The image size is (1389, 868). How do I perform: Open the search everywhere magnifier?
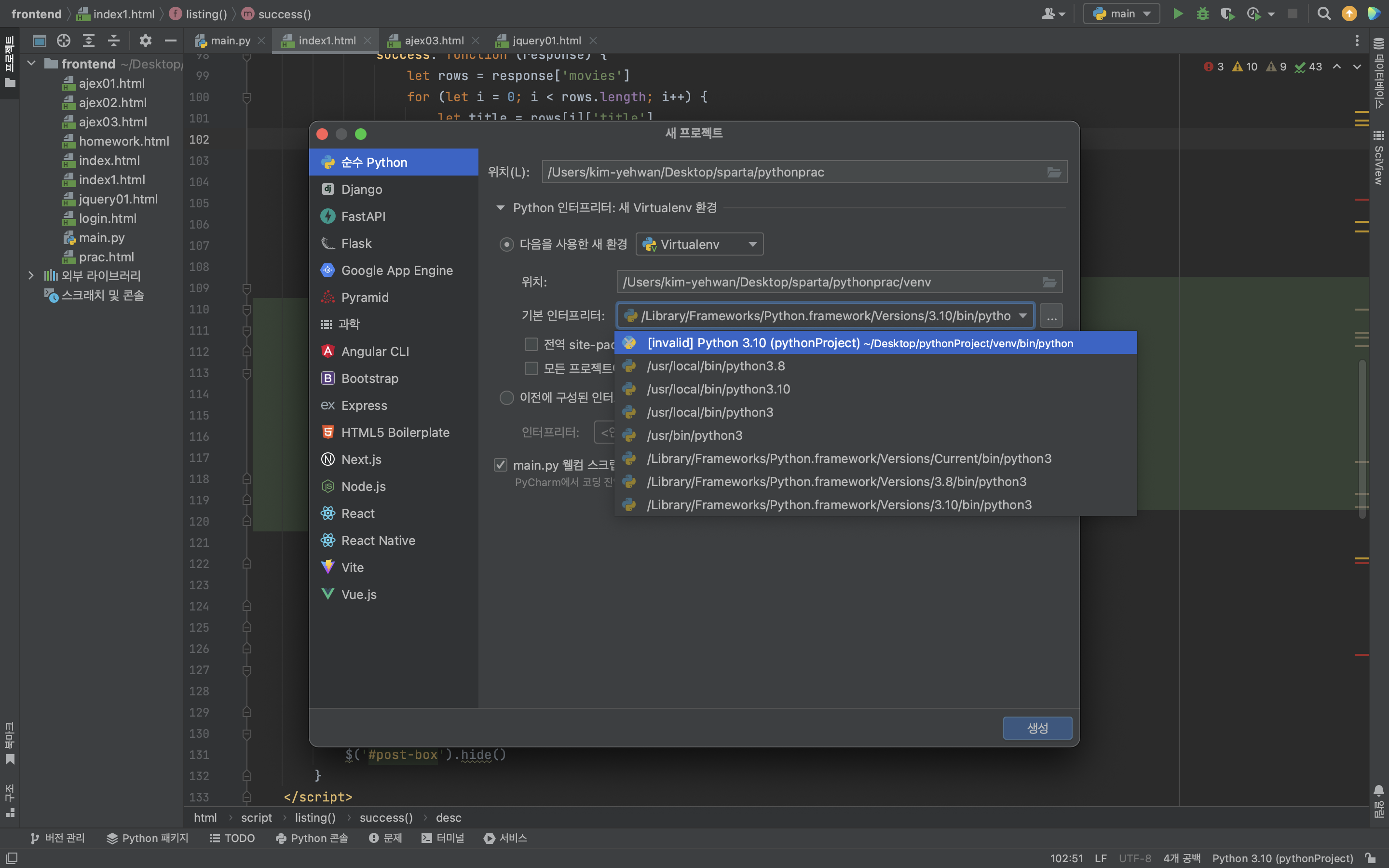tap(1323, 14)
